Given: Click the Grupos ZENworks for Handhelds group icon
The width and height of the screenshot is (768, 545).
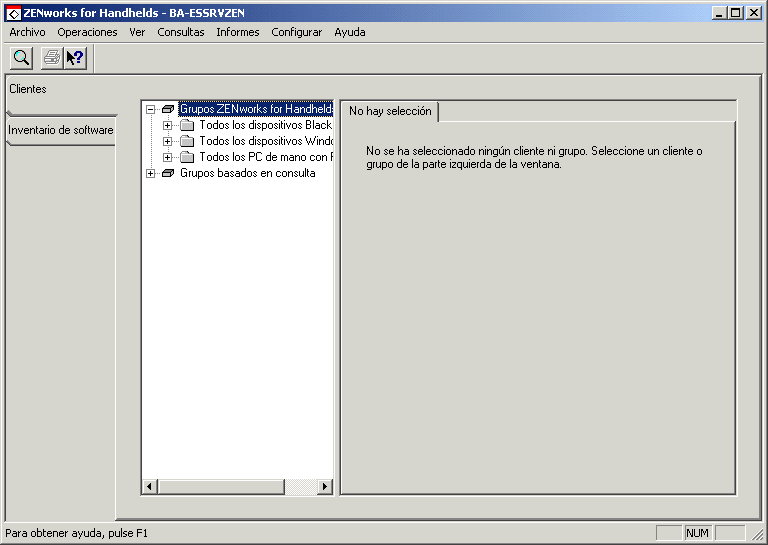Looking at the screenshot, I should pyautogui.click(x=168, y=109).
